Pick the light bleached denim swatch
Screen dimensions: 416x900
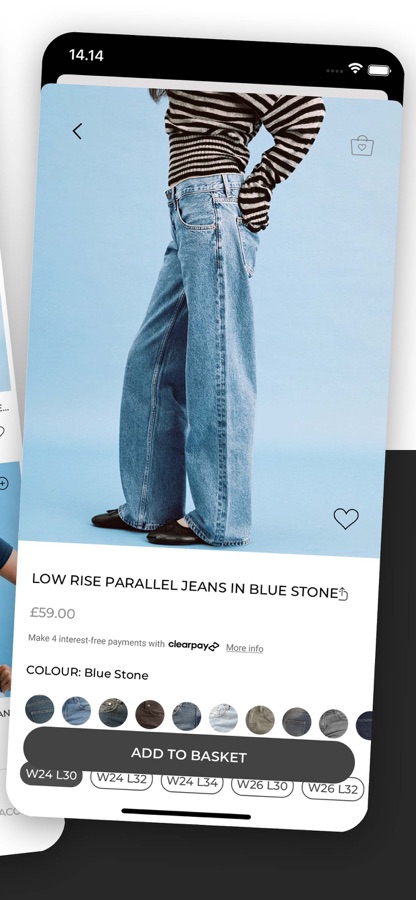[223, 718]
